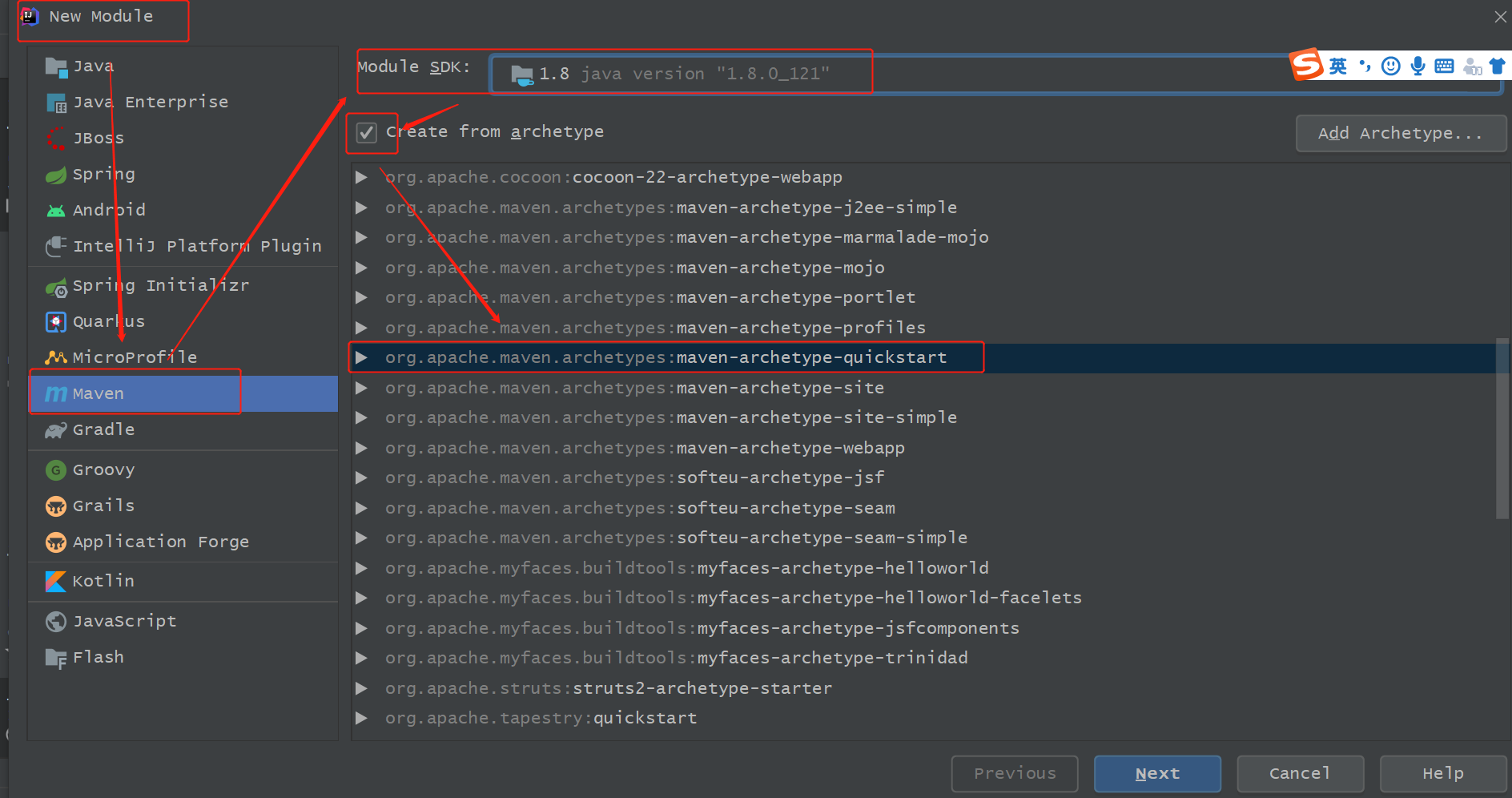Click the Android robot icon
1512x798 pixels.
(56, 211)
